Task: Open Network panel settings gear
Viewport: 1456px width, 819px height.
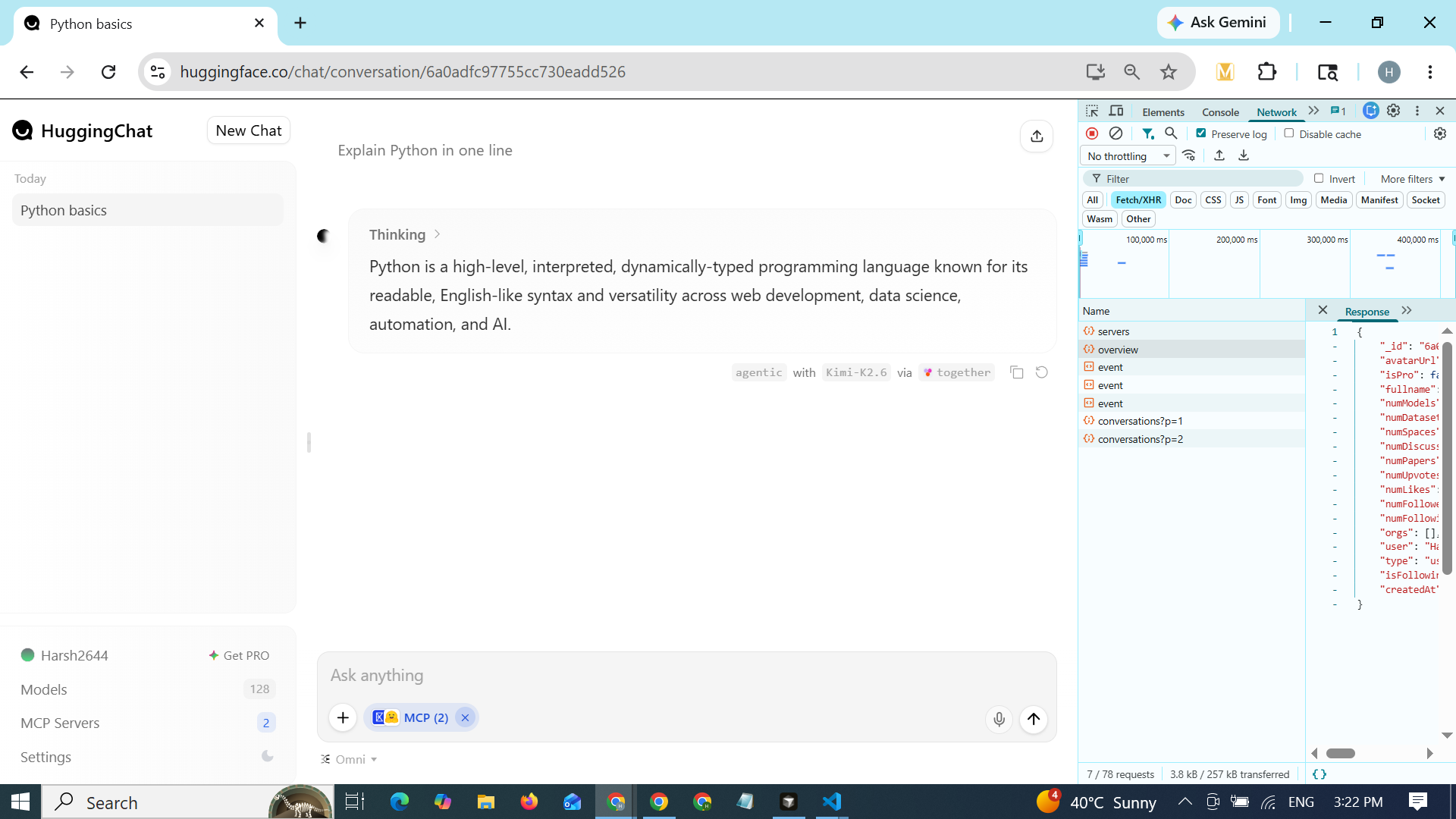Action: click(x=1440, y=133)
